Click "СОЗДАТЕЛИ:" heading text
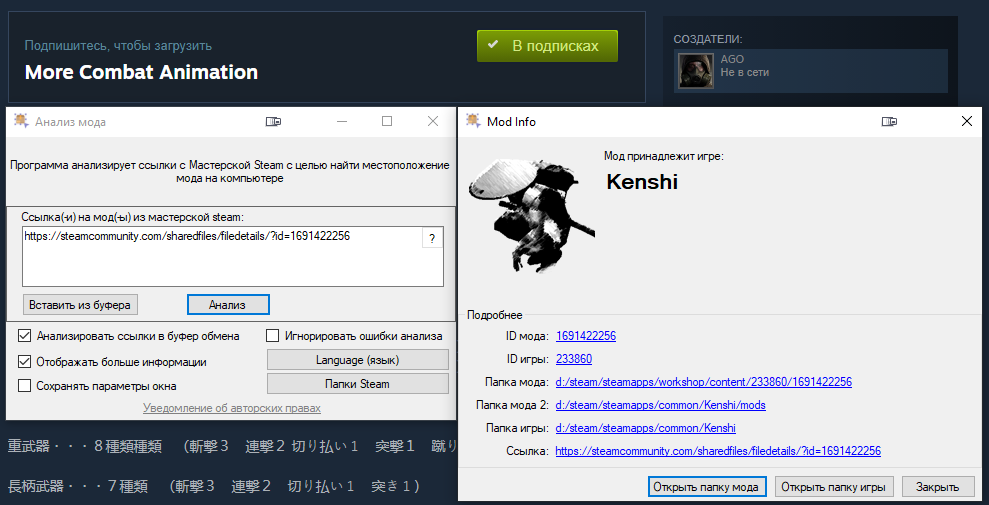The width and height of the screenshot is (989, 505). click(708, 39)
